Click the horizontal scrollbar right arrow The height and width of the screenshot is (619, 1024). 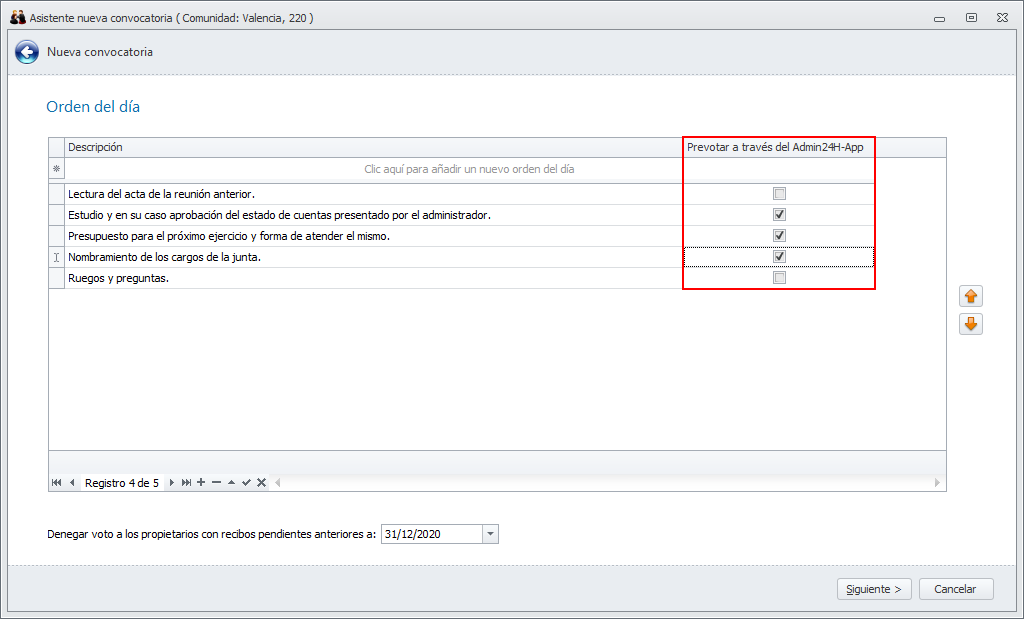(937, 483)
